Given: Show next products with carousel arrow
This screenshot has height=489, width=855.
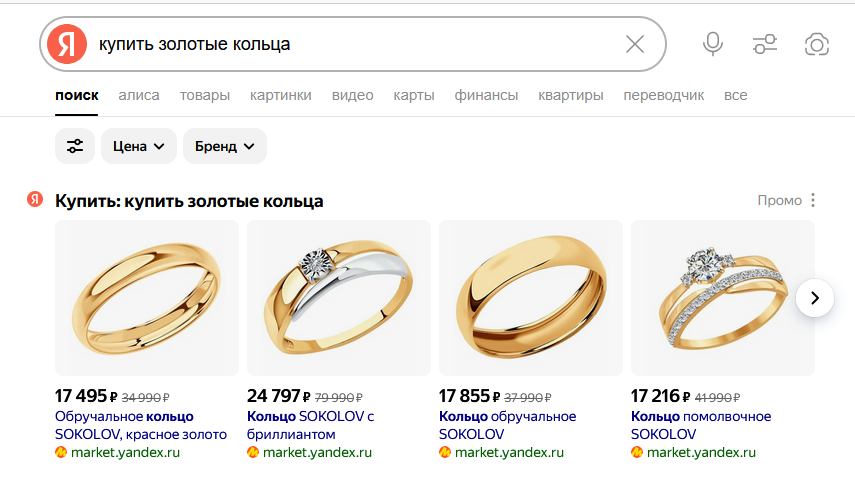Looking at the screenshot, I should [x=815, y=298].
